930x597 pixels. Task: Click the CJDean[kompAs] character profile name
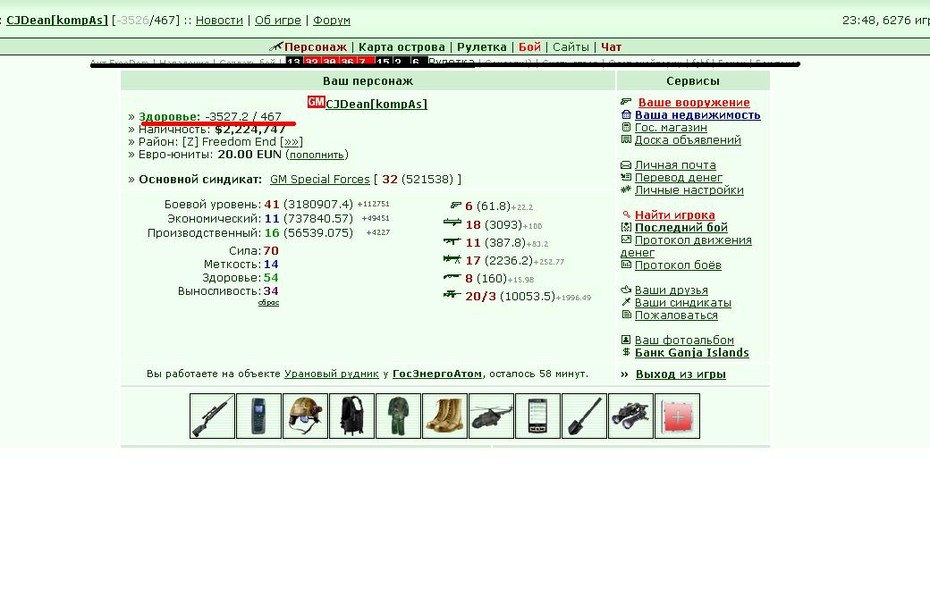[376, 104]
